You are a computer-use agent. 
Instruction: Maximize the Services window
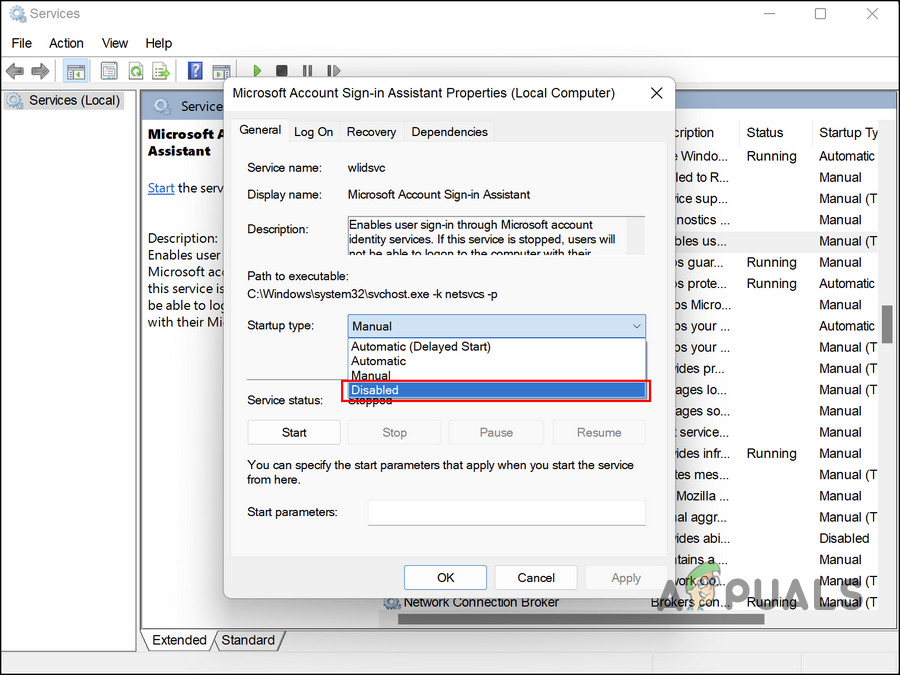[820, 14]
